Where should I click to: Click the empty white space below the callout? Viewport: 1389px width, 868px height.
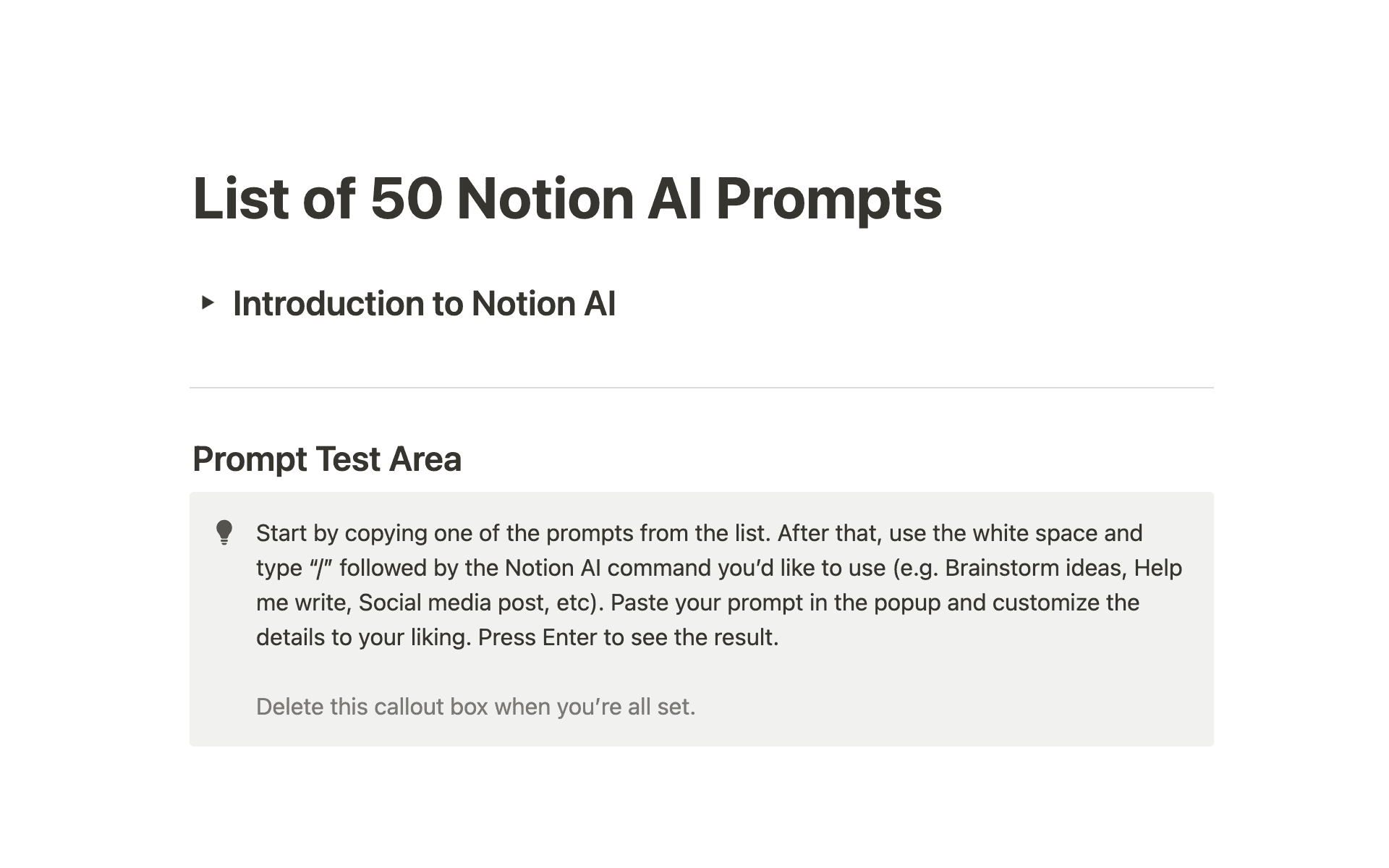[701, 788]
